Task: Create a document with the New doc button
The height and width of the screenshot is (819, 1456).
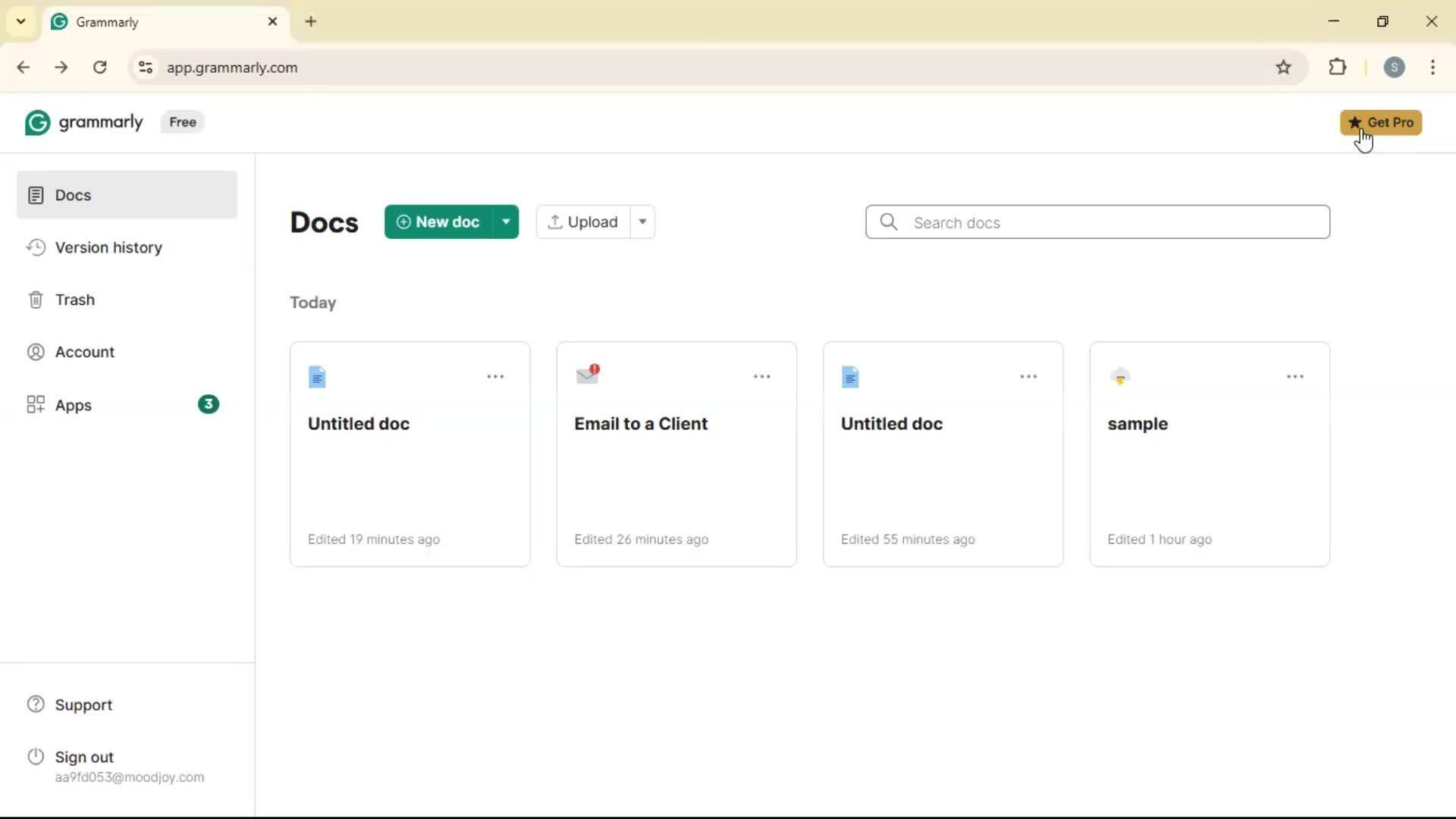Action: pyautogui.click(x=438, y=222)
